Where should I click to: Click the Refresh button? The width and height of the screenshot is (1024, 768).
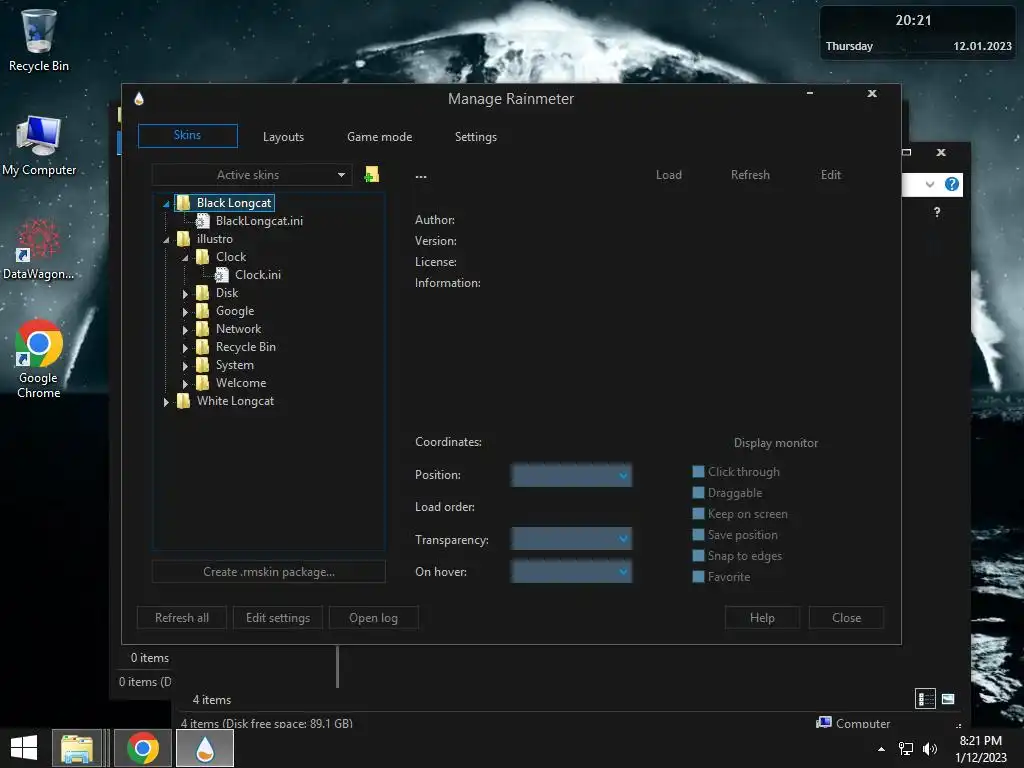coord(750,175)
